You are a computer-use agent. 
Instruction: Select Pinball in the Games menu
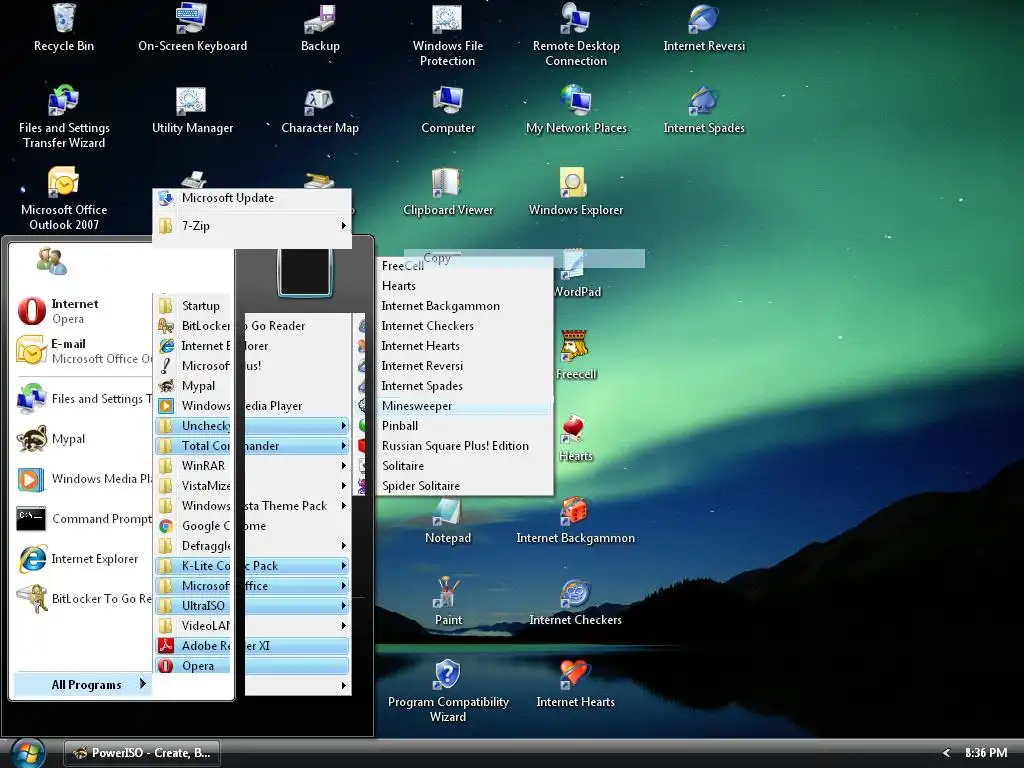pyautogui.click(x=464, y=426)
